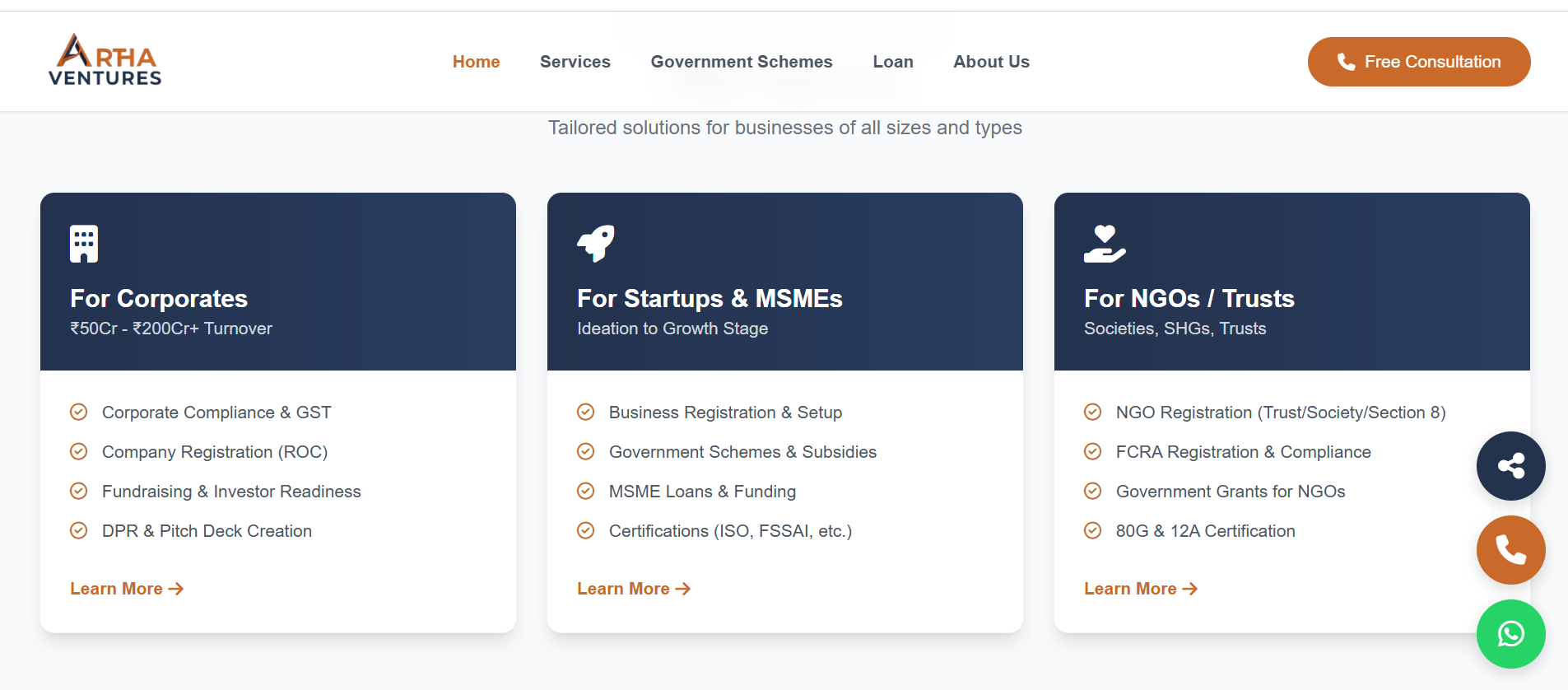Viewport: 1568px width, 690px height.
Task: Click check icon beside FCRA Registration & Compliance
Action: pos(1093,451)
